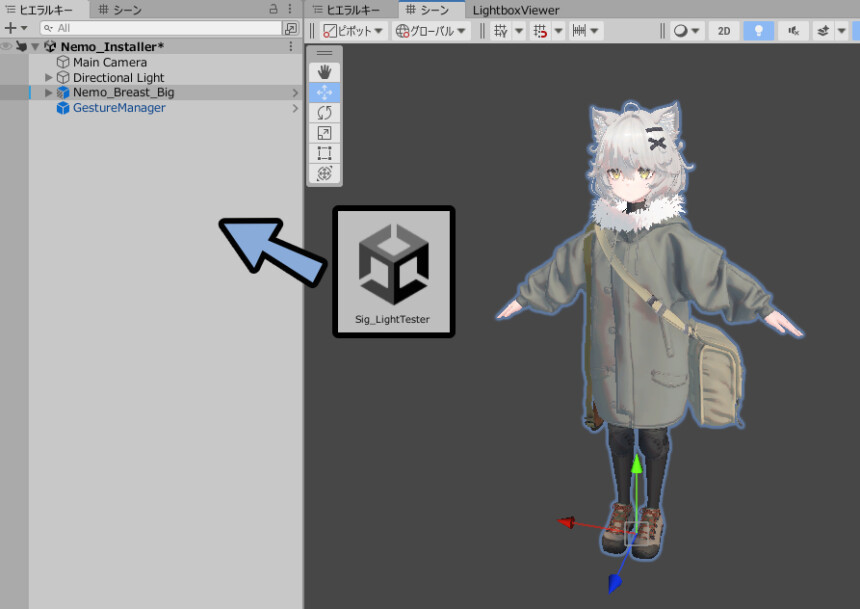Click the plus create-object button
Viewport: 860px width, 609px height.
[x=10, y=28]
